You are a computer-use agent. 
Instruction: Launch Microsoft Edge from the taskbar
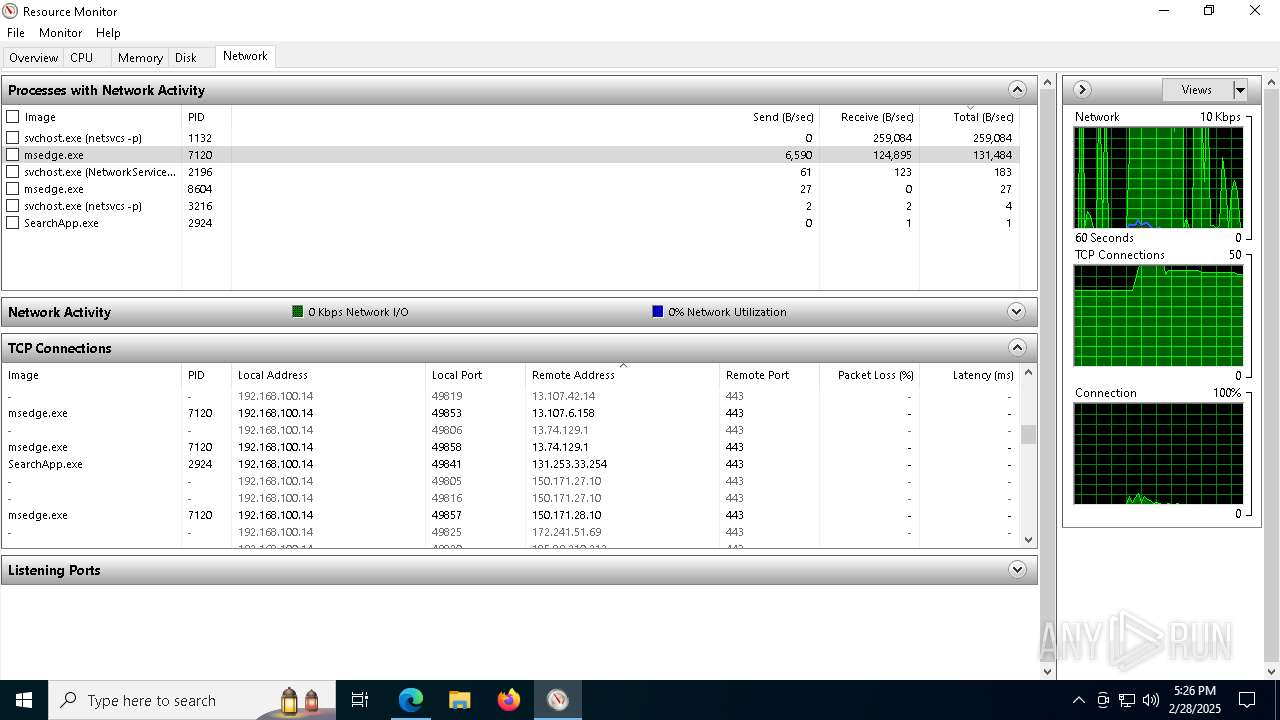point(411,700)
